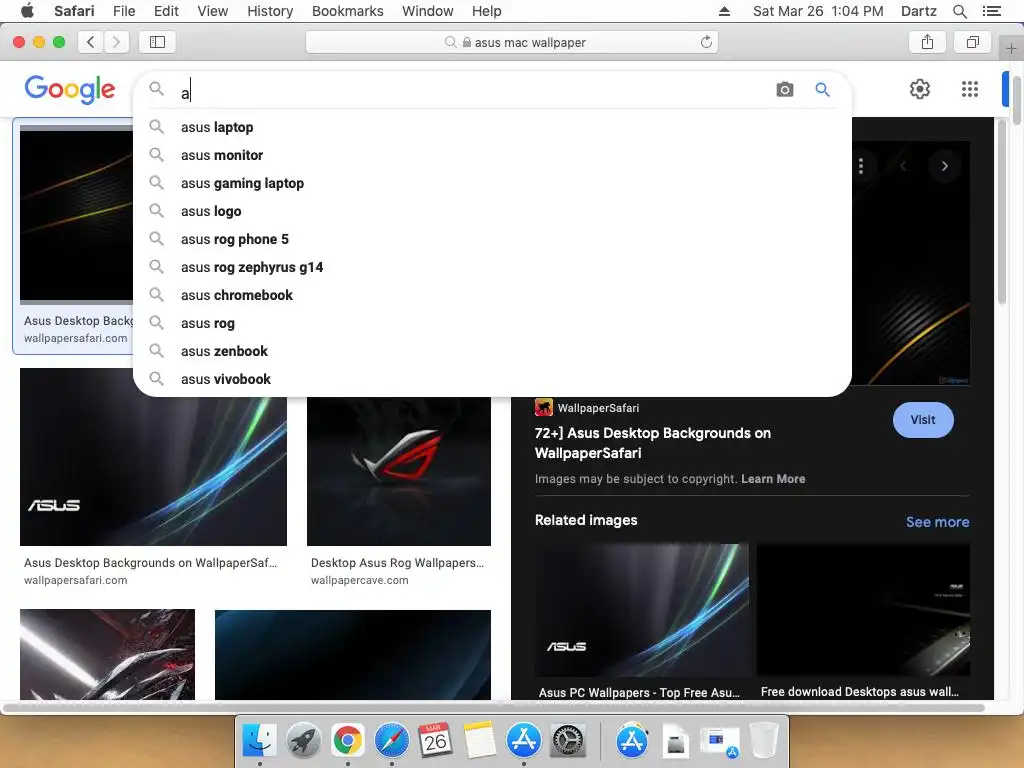Open the Edit menu

(x=166, y=11)
